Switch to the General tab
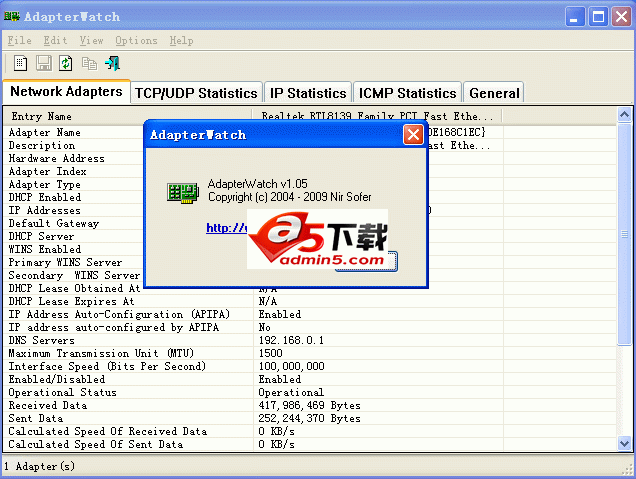The image size is (636, 479). click(x=494, y=93)
